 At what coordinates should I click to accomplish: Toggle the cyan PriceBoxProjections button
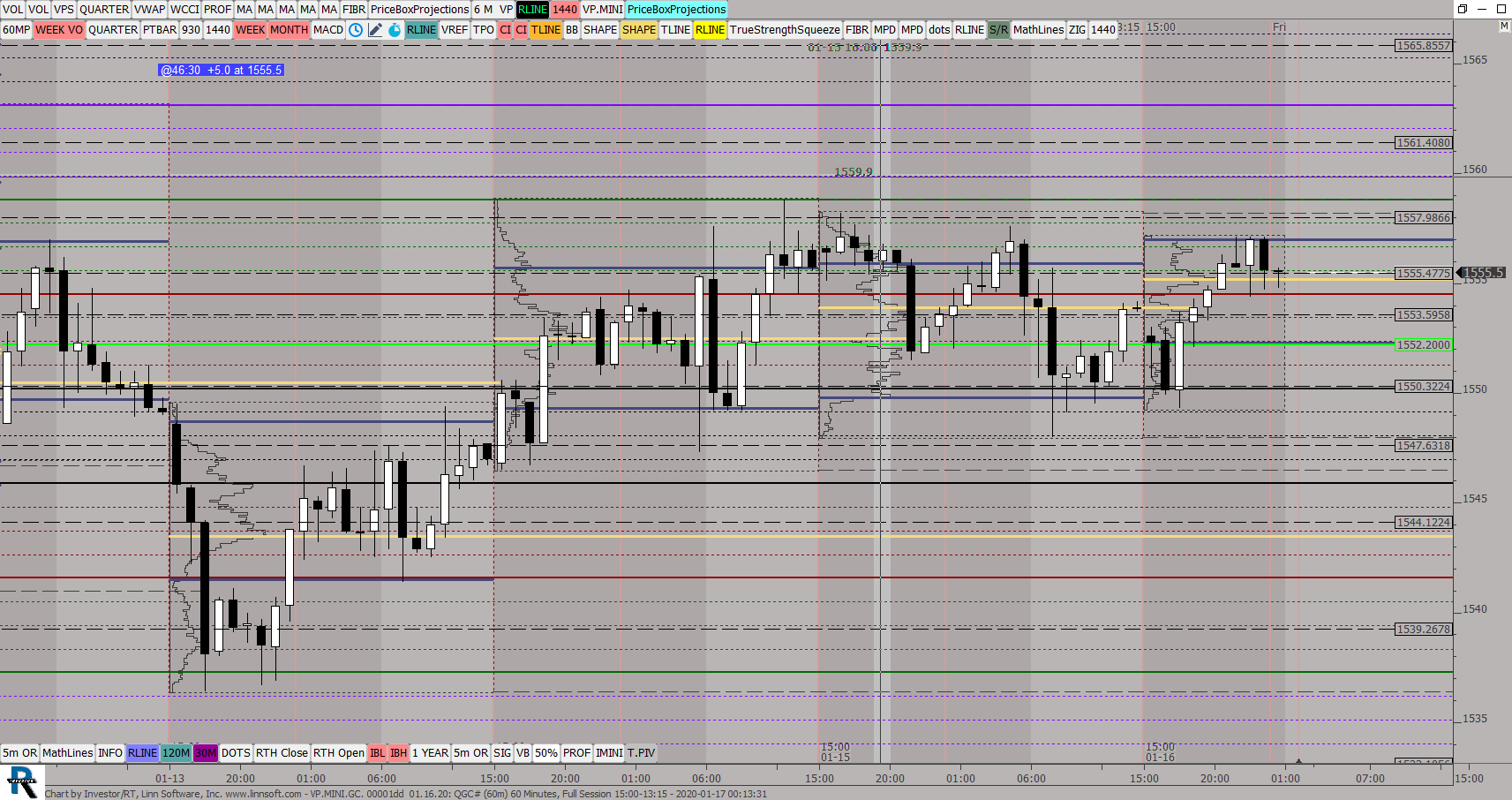click(x=677, y=10)
